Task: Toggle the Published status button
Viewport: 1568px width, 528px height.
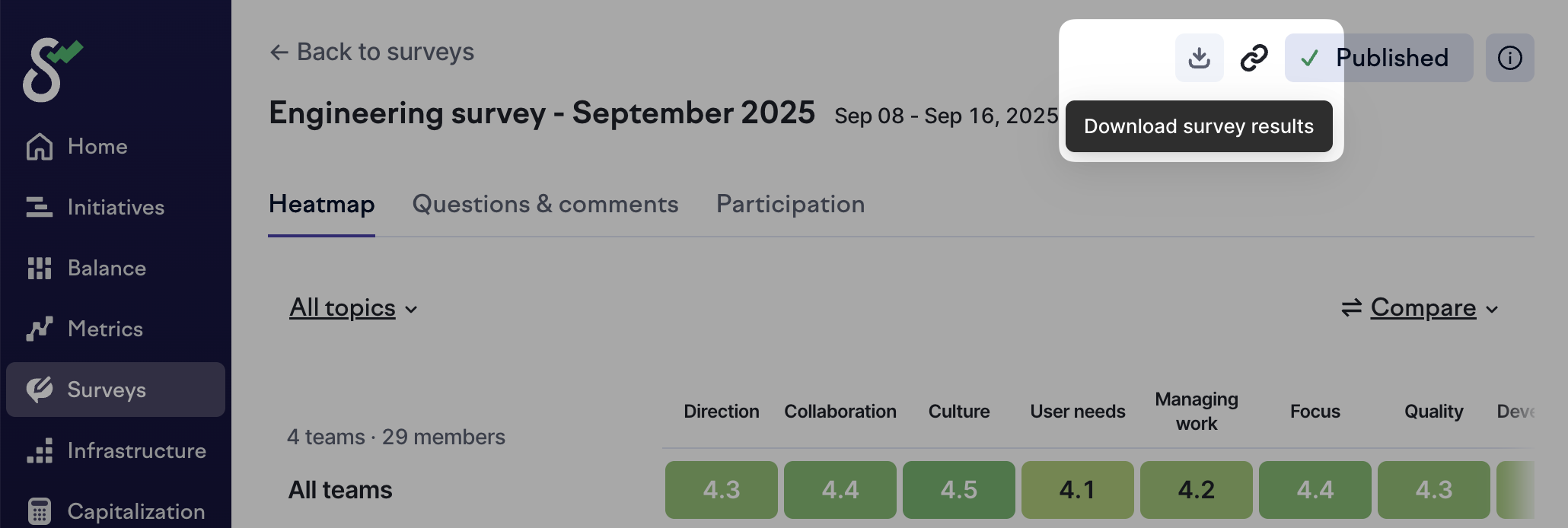Action: pyautogui.click(x=1378, y=58)
